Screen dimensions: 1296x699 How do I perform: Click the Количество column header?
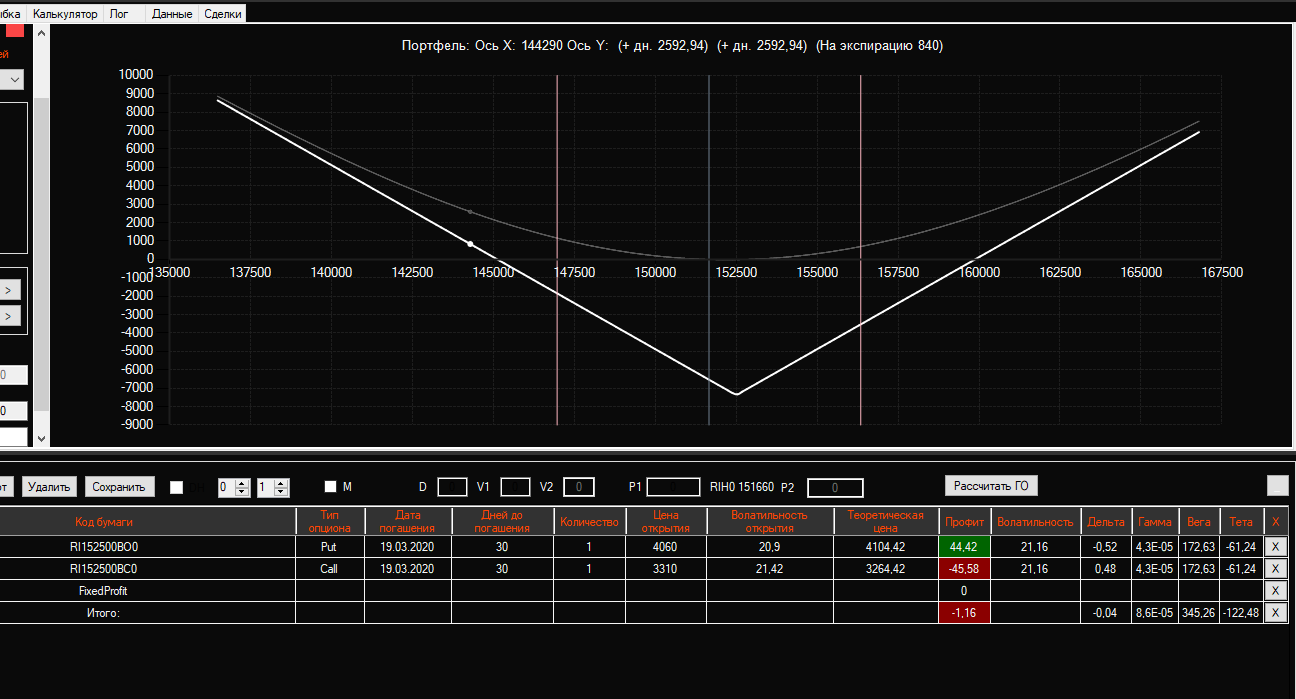589,521
